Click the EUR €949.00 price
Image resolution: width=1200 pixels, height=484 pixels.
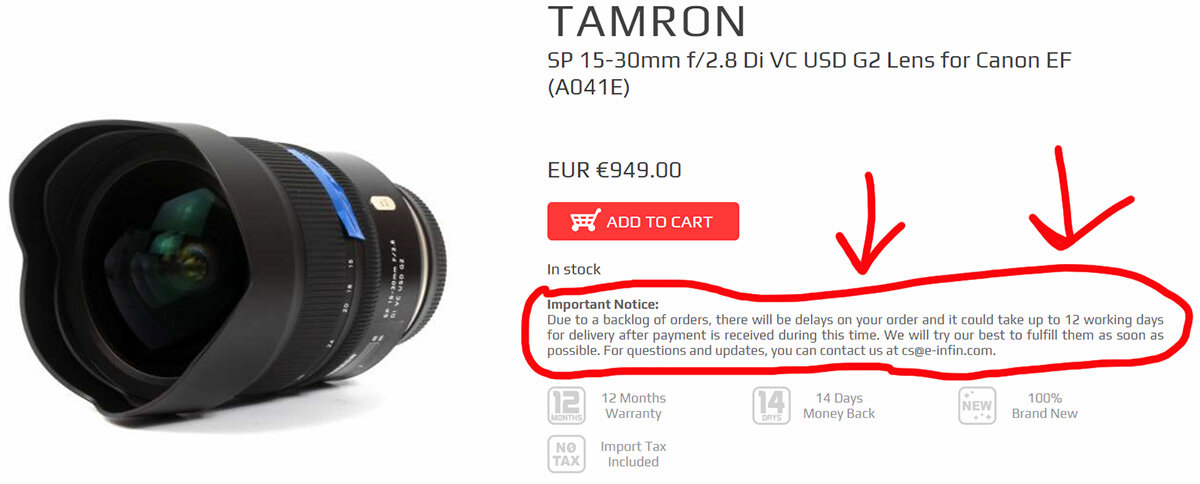pos(614,170)
